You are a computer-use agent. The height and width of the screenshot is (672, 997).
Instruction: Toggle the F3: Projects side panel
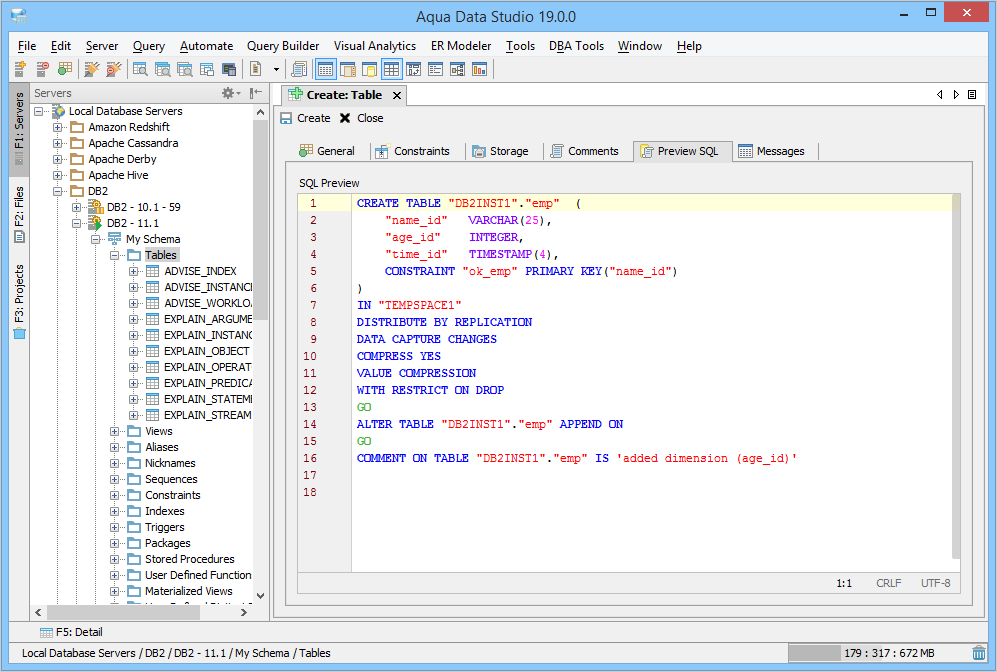pos(19,300)
